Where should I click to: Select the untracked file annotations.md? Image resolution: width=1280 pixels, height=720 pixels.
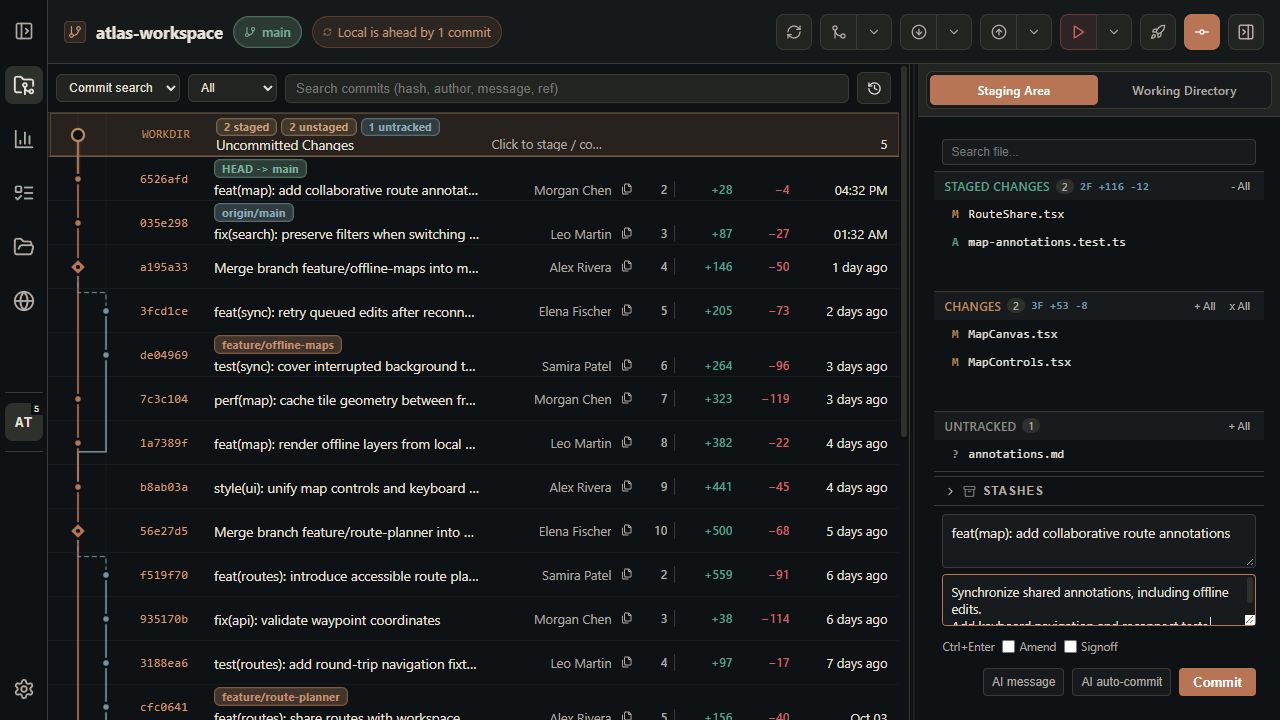[1099, 454]
